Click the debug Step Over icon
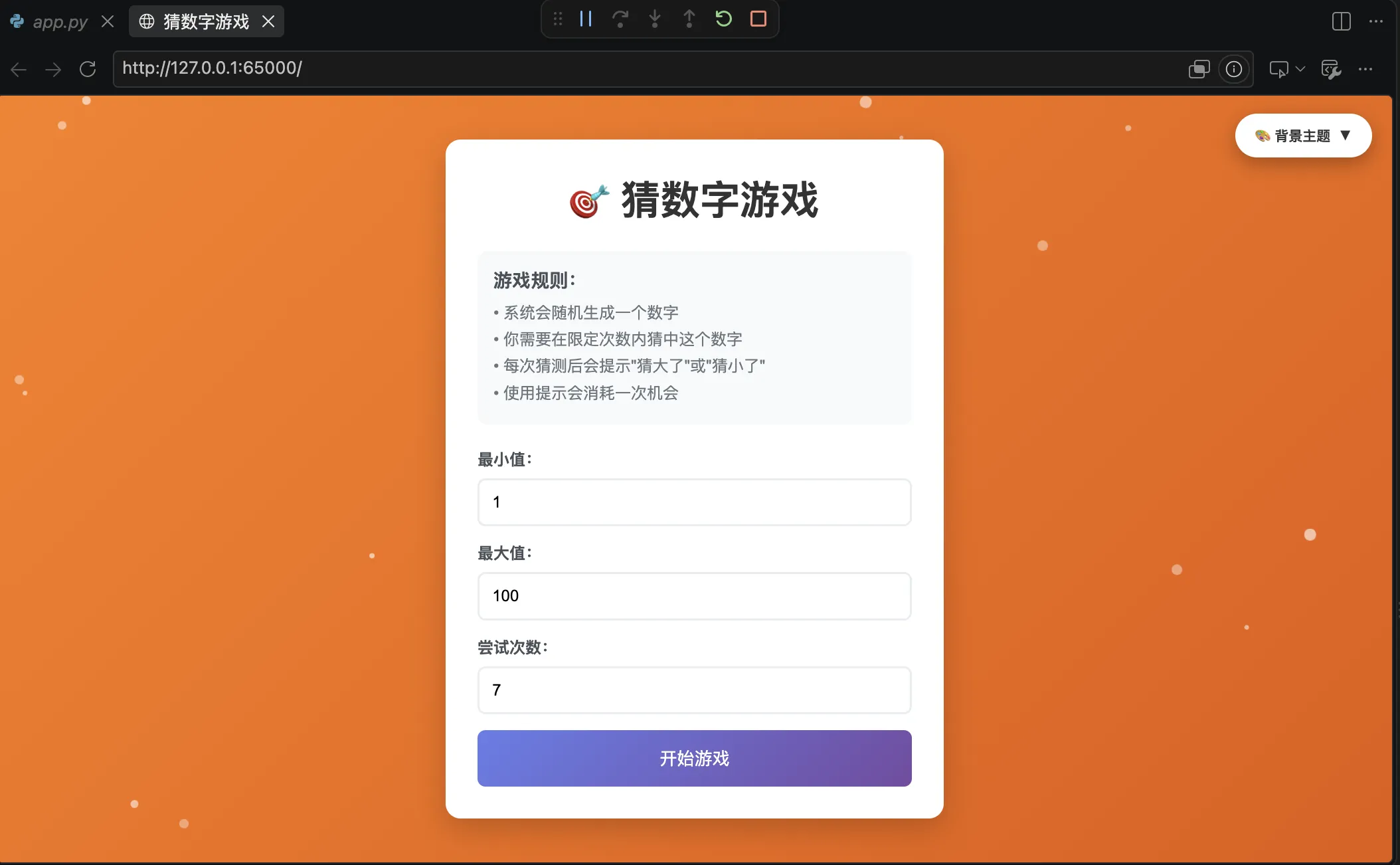1400x865 pixels. tap(620, 19)
